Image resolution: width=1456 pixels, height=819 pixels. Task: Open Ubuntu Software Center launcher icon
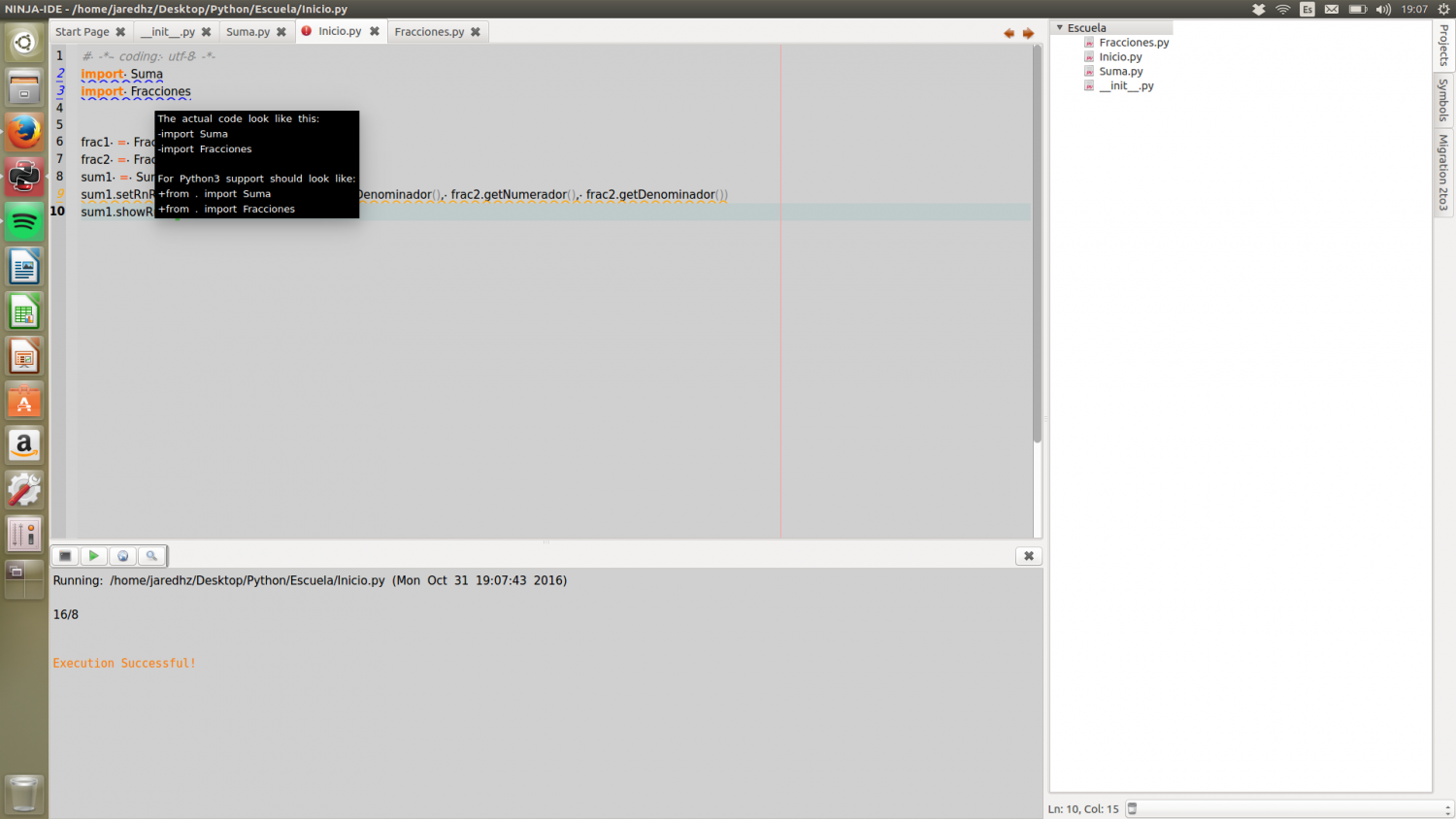point(24,401)
